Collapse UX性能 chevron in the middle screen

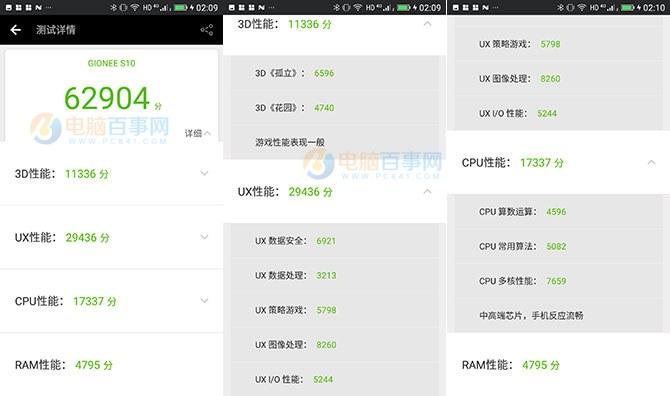pyautogui.click(x=427, y=191)
